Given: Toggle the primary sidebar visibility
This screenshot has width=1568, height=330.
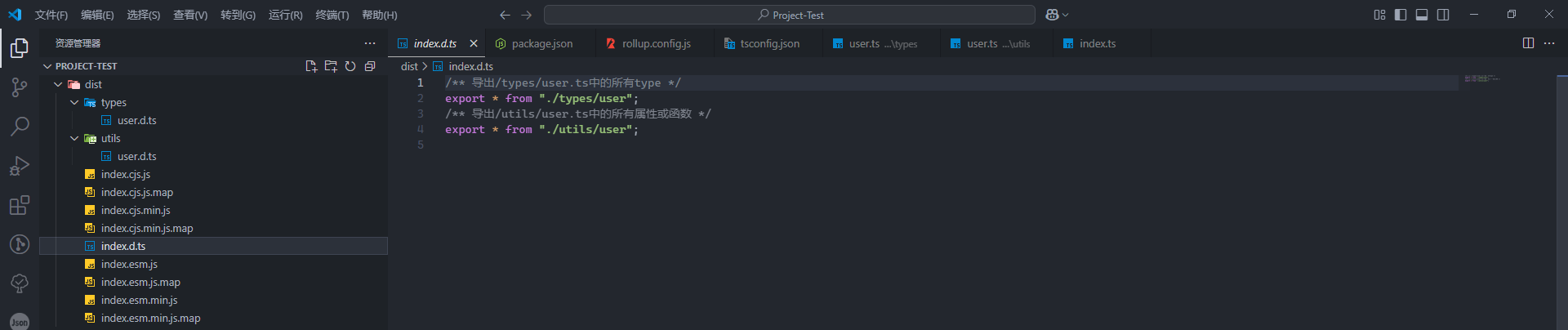Looking at the screenshot, I should [x=1401, y=15].
